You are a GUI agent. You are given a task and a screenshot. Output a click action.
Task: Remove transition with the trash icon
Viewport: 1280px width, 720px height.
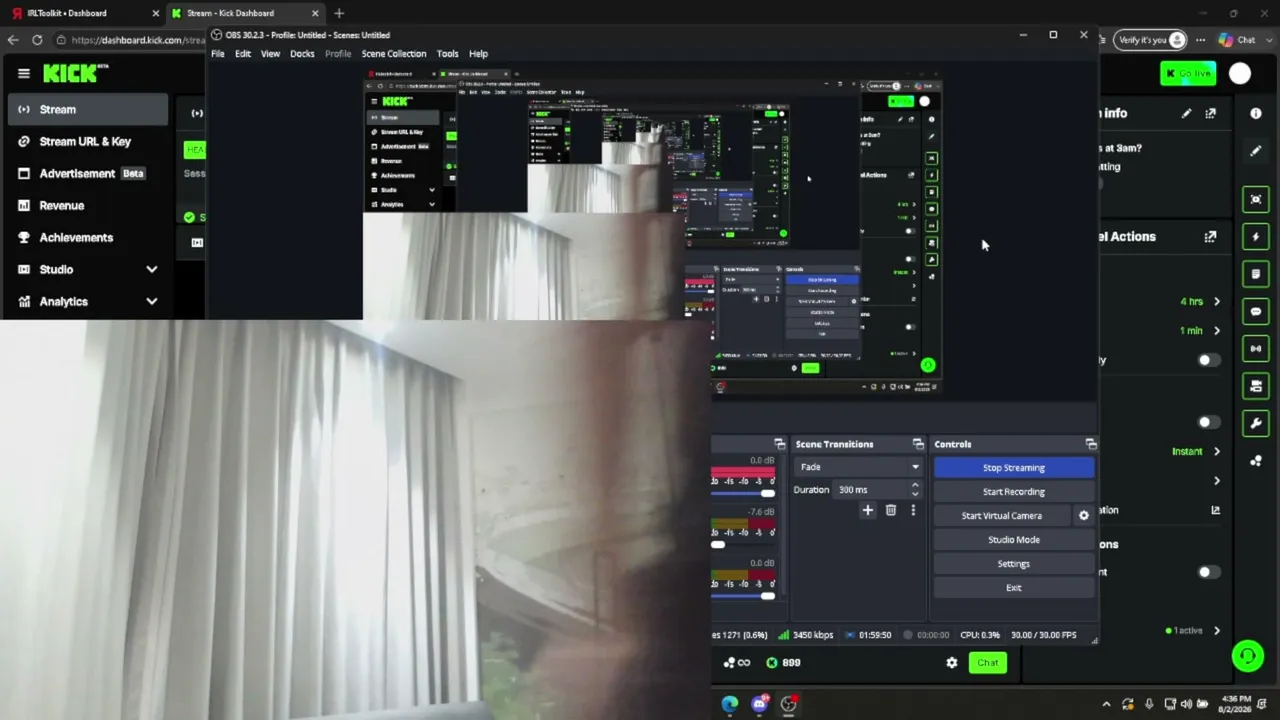[x=890, y=510]
